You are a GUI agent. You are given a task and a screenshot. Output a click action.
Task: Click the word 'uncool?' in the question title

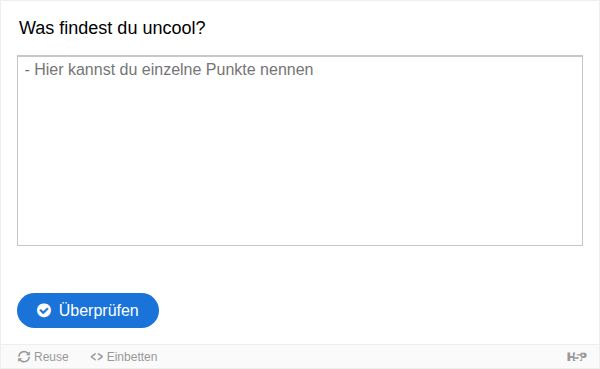(x=174, y=28)
